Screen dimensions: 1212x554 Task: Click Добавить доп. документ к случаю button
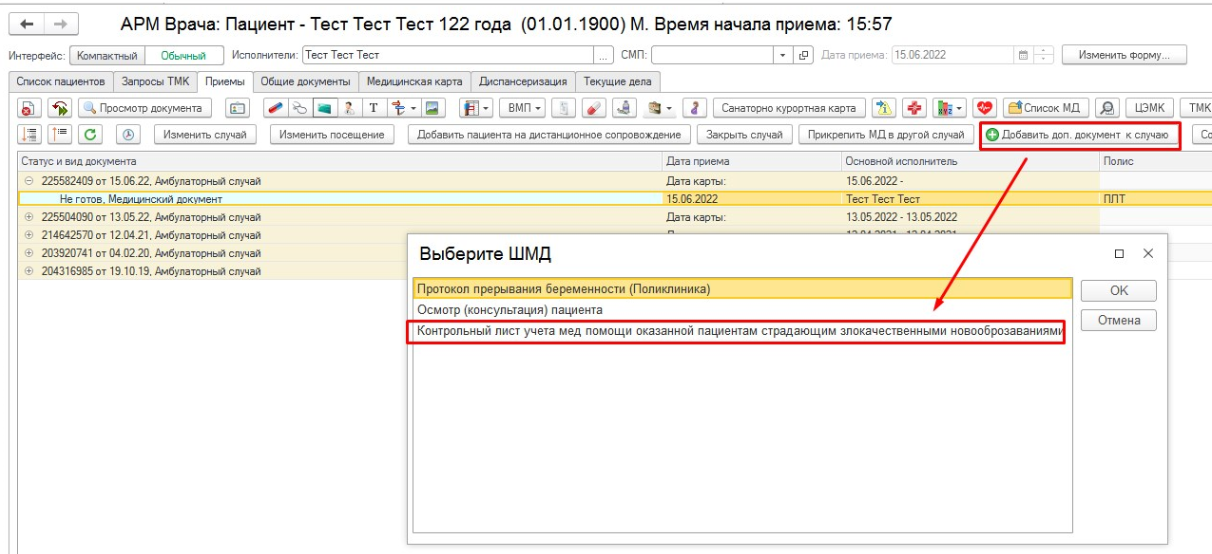[1078, 135]
